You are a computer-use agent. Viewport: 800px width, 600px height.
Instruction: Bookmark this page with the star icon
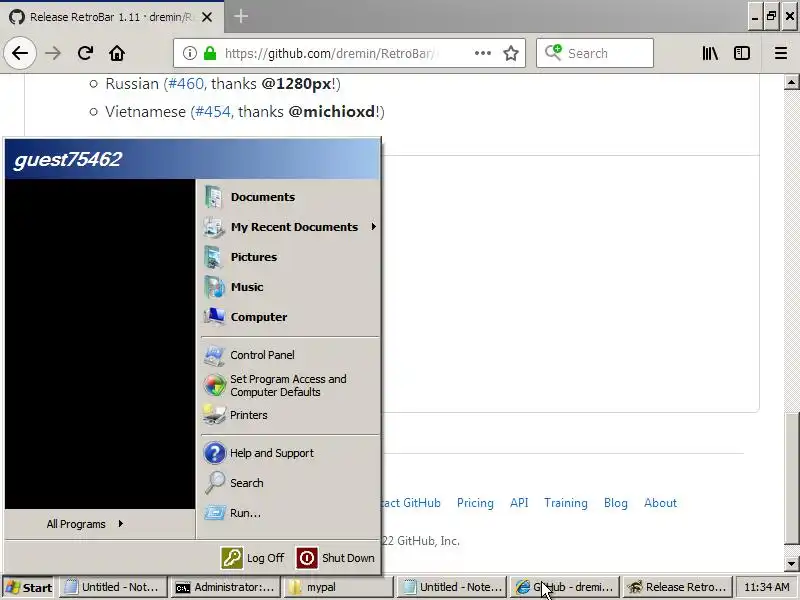click(x=511, y=53)
